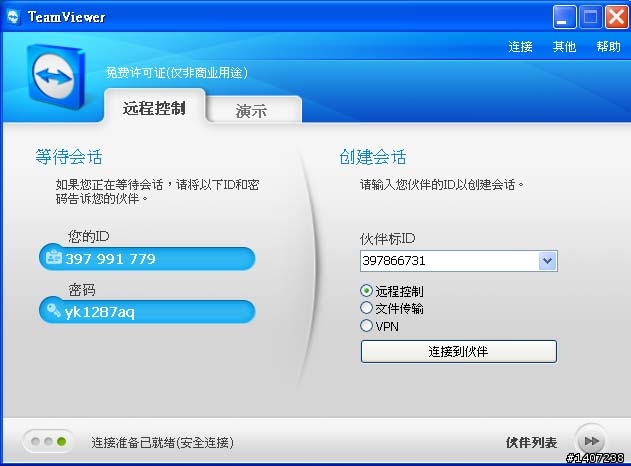Click the large TeamViewer arrows logo
631x466 pixels.
(56, 76)
